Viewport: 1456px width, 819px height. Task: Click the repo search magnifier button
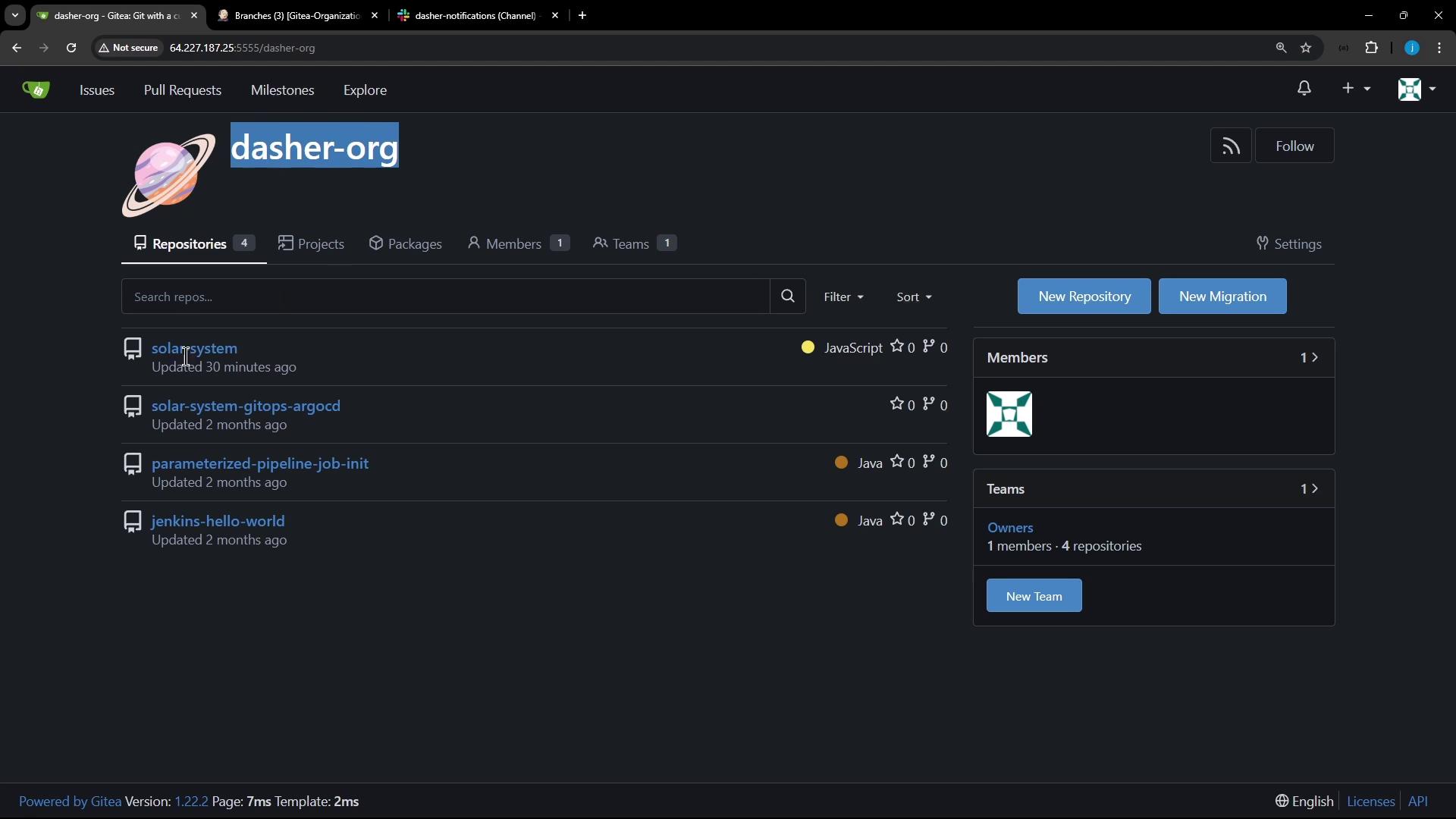(787, 297)
